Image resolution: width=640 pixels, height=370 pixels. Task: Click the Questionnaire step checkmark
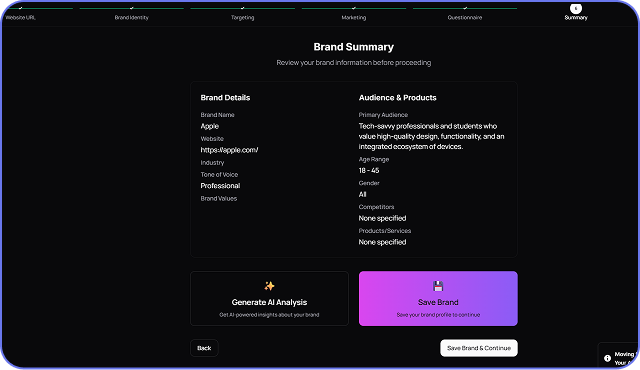[x=465, y=8]
